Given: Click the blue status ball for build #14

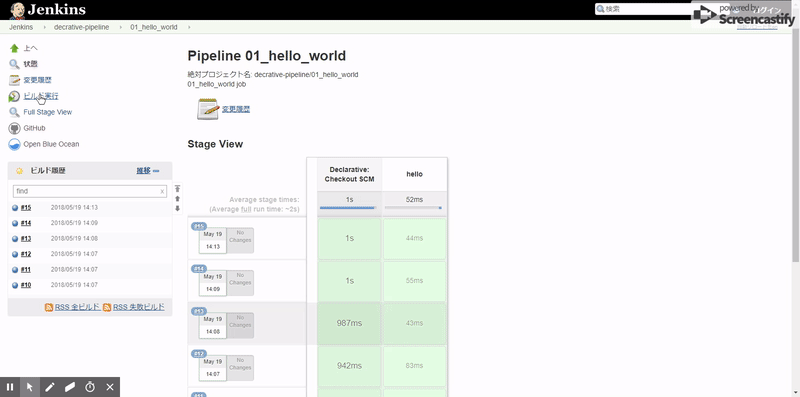Looking at the screenshot, I should (x=15, y=224).
